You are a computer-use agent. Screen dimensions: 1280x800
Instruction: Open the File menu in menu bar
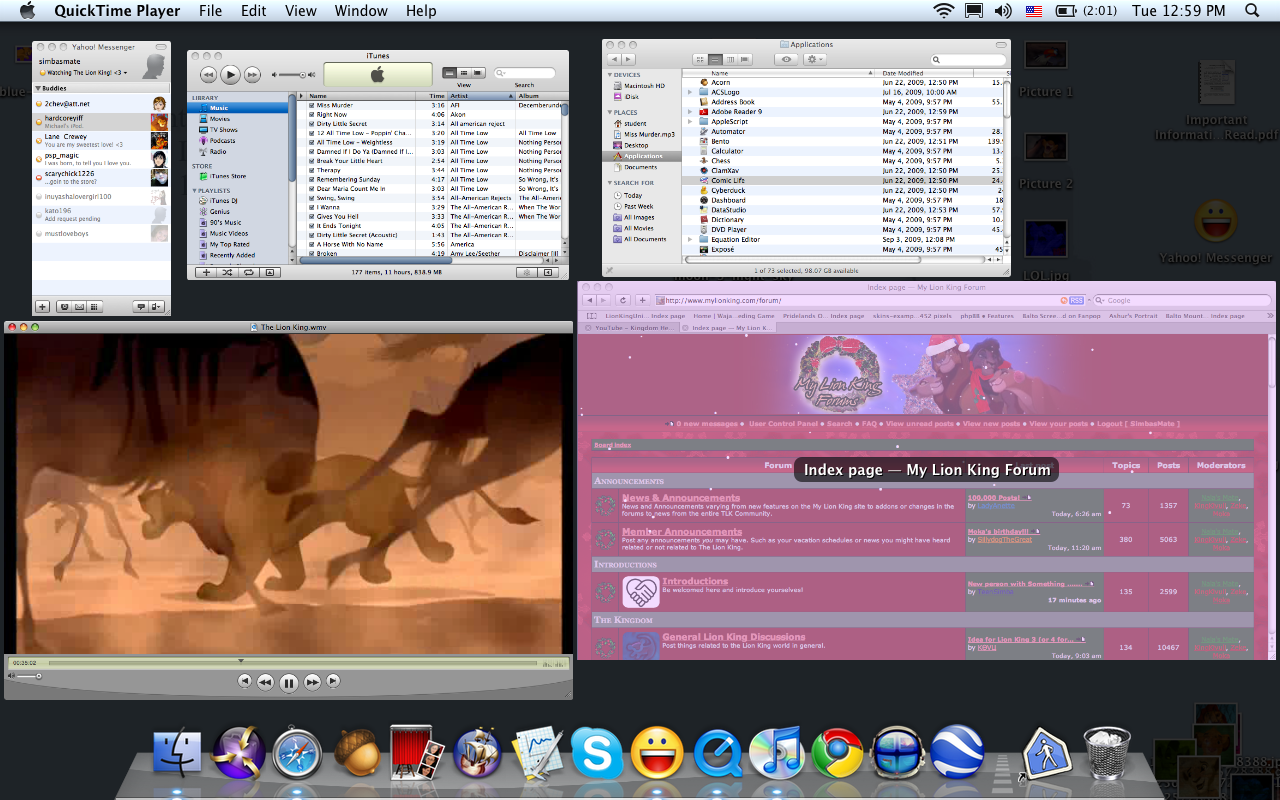click(210, 11)
